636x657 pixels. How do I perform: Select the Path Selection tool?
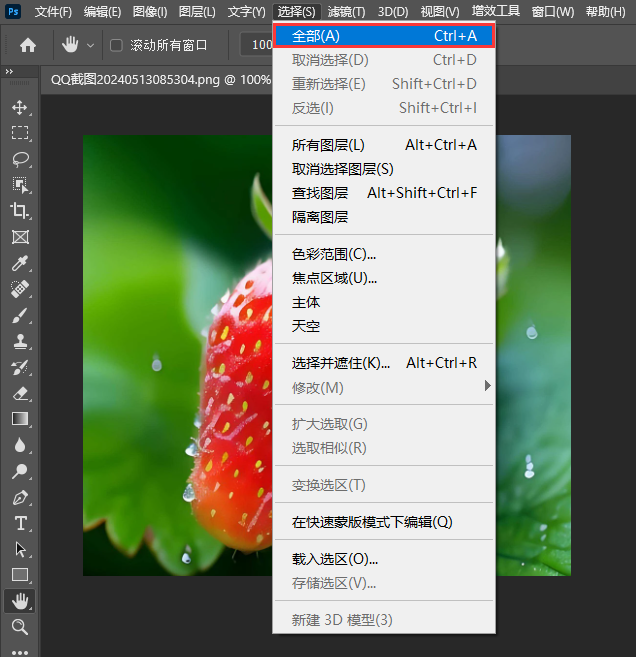20,549
